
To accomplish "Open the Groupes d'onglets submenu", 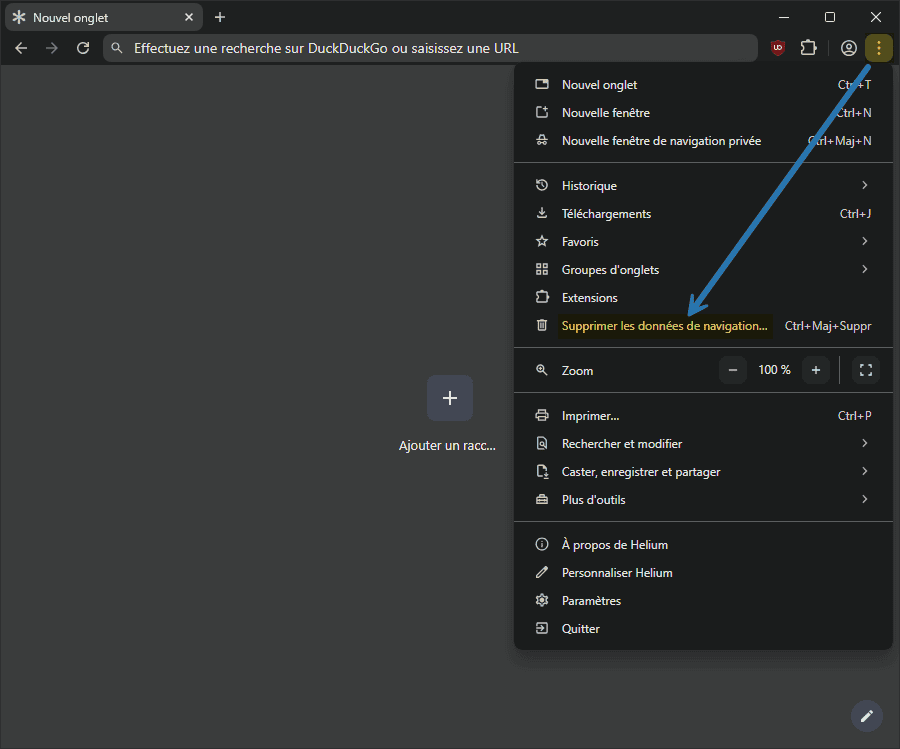I will [x=703, y=270].
